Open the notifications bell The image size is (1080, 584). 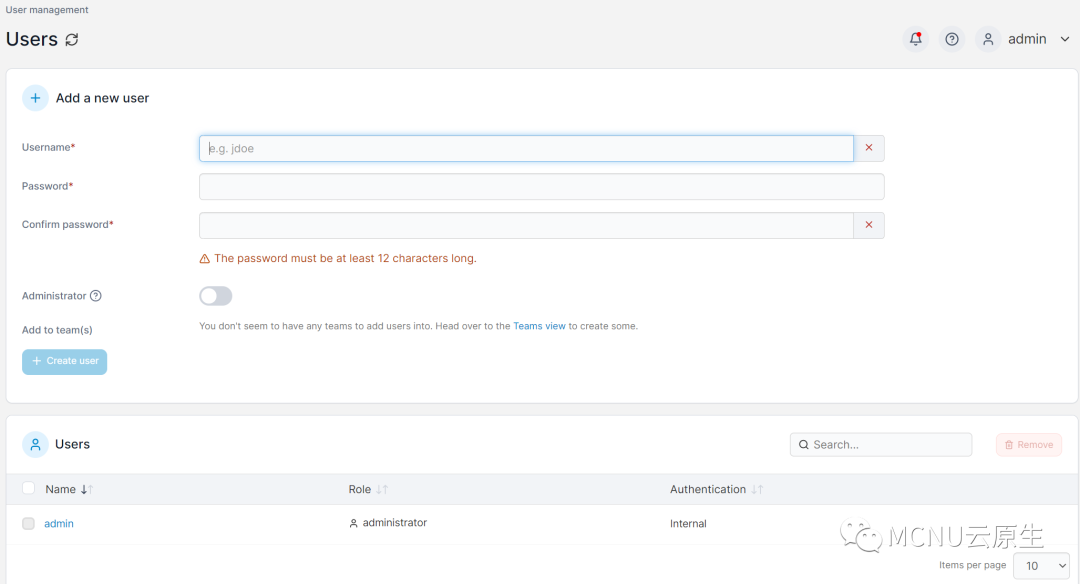[915, 39]
